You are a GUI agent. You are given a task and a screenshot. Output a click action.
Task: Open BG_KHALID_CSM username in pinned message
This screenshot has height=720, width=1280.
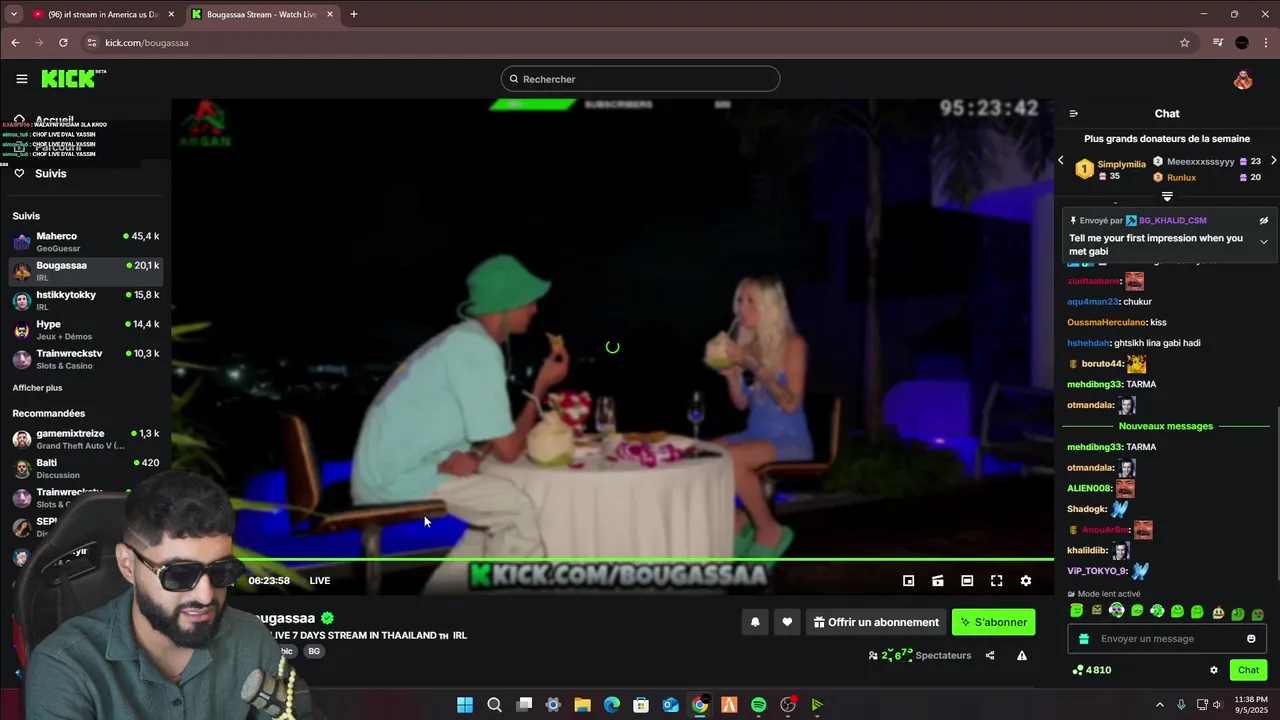click(1173, 221)
